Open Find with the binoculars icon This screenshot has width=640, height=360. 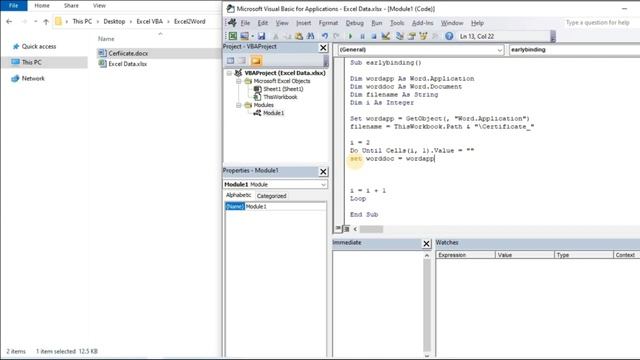point(311,36)
